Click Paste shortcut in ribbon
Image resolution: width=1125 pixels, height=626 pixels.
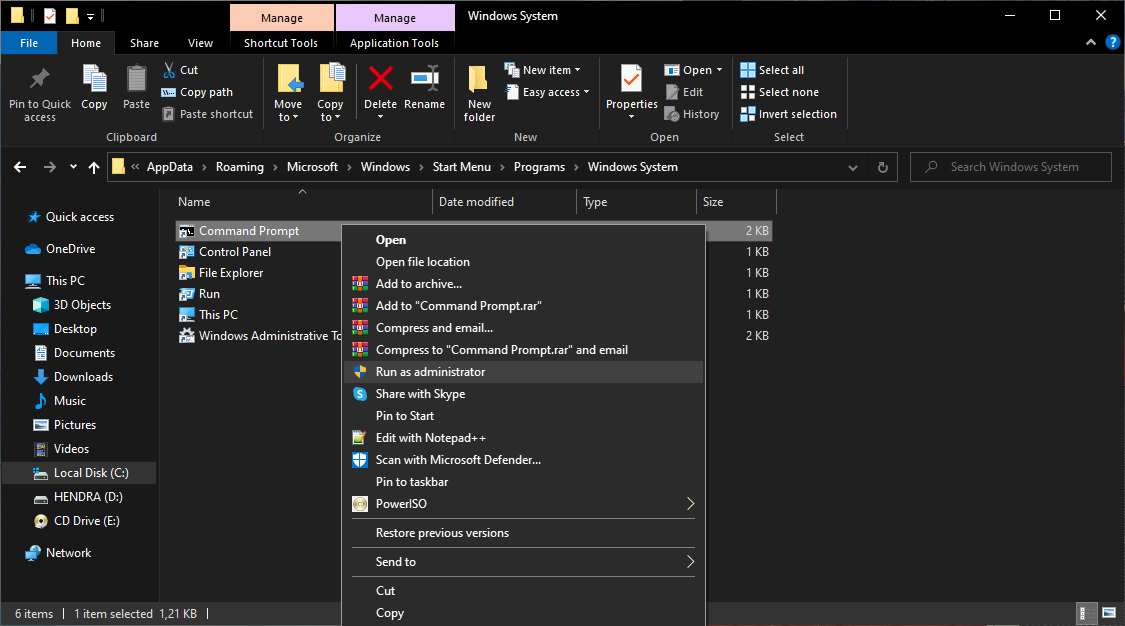click(207, 114)
